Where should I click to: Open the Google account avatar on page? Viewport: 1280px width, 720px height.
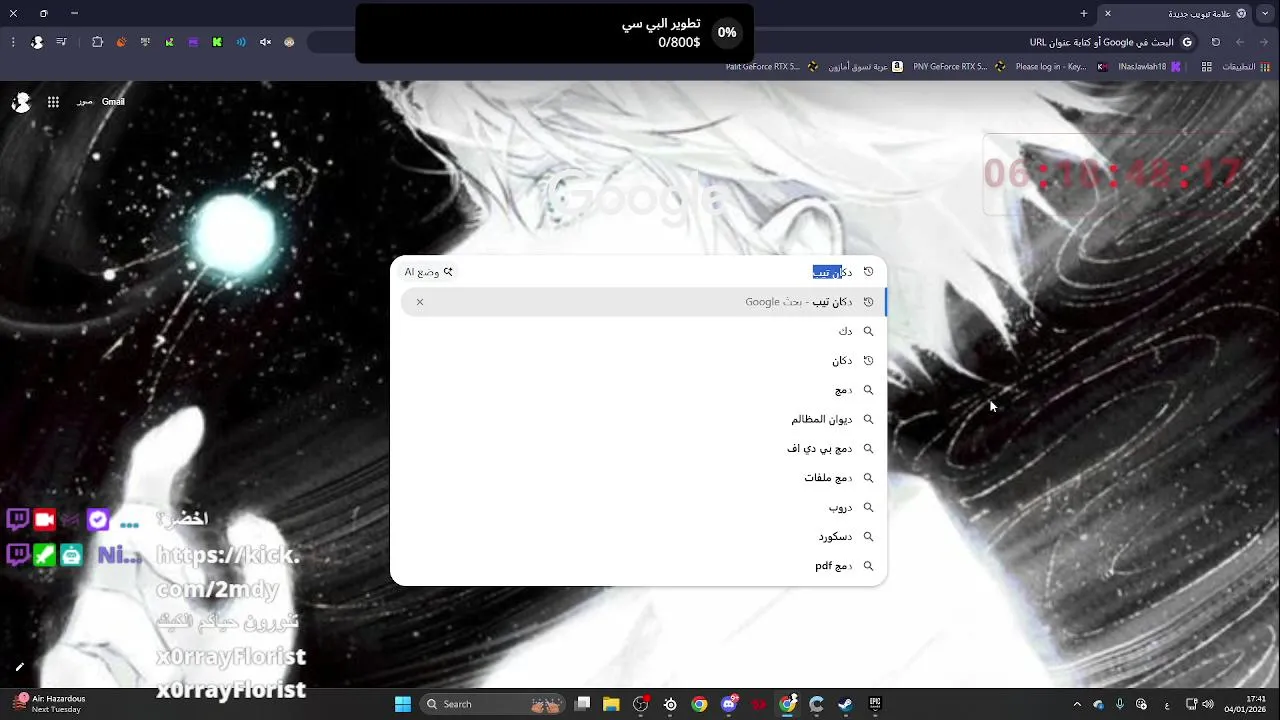point(21,102)
